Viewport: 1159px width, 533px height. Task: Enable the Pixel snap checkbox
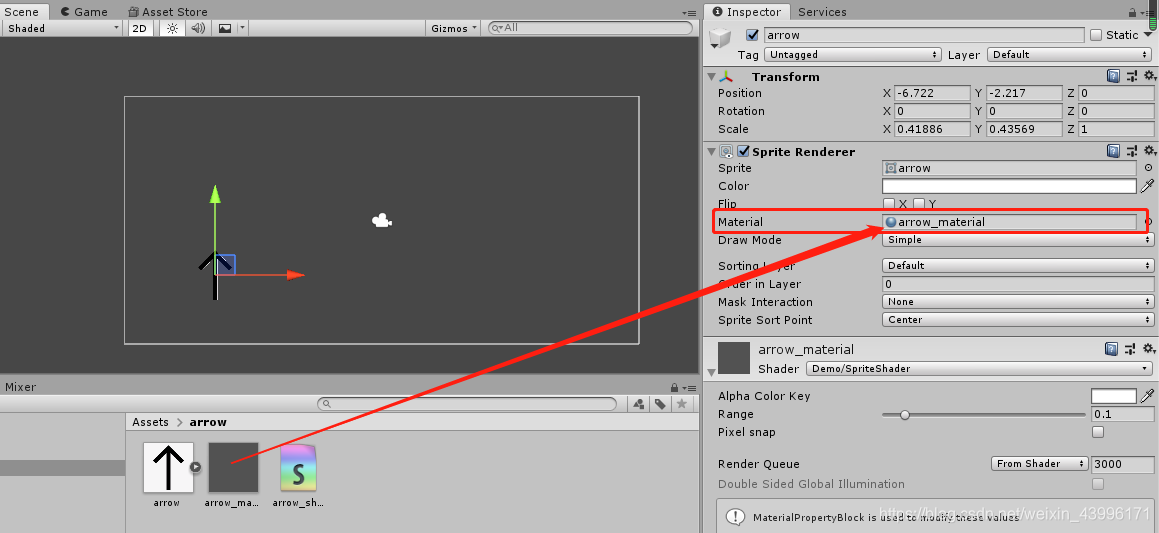coord(1098,432)
